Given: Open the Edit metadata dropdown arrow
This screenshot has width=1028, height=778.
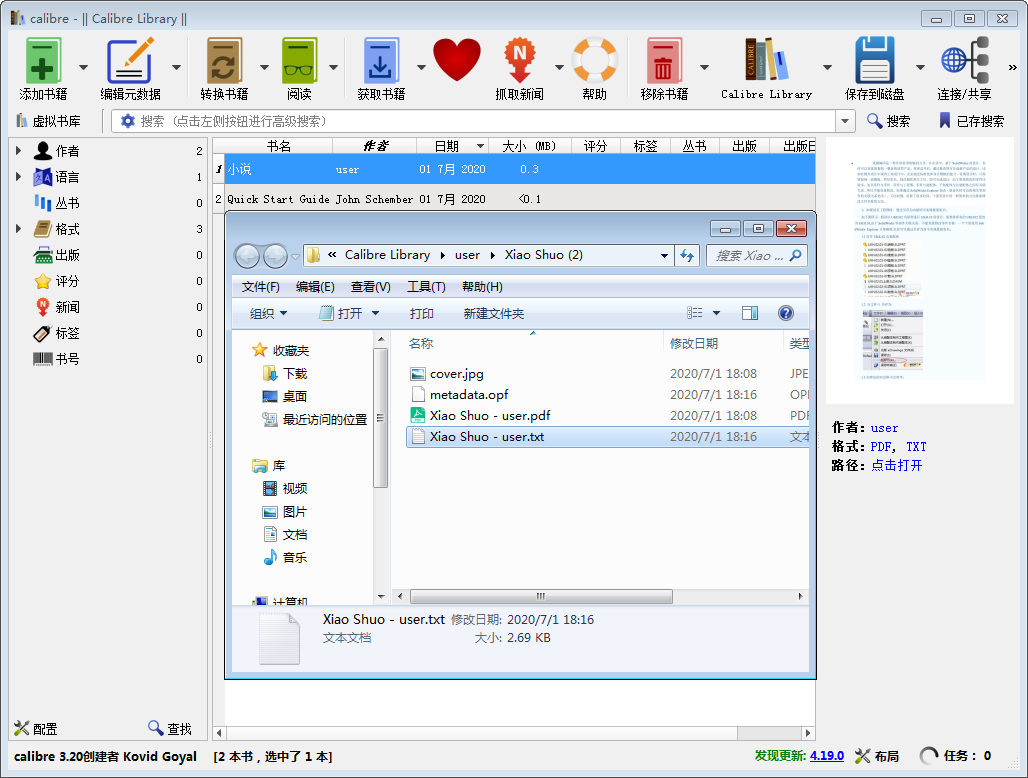Looking at the screenshot, I should [x=176, y=67].
